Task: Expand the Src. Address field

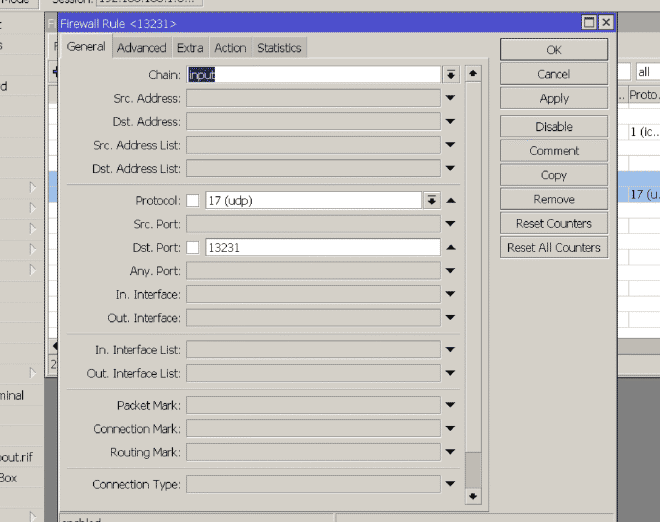Action: tap(450, 98)
